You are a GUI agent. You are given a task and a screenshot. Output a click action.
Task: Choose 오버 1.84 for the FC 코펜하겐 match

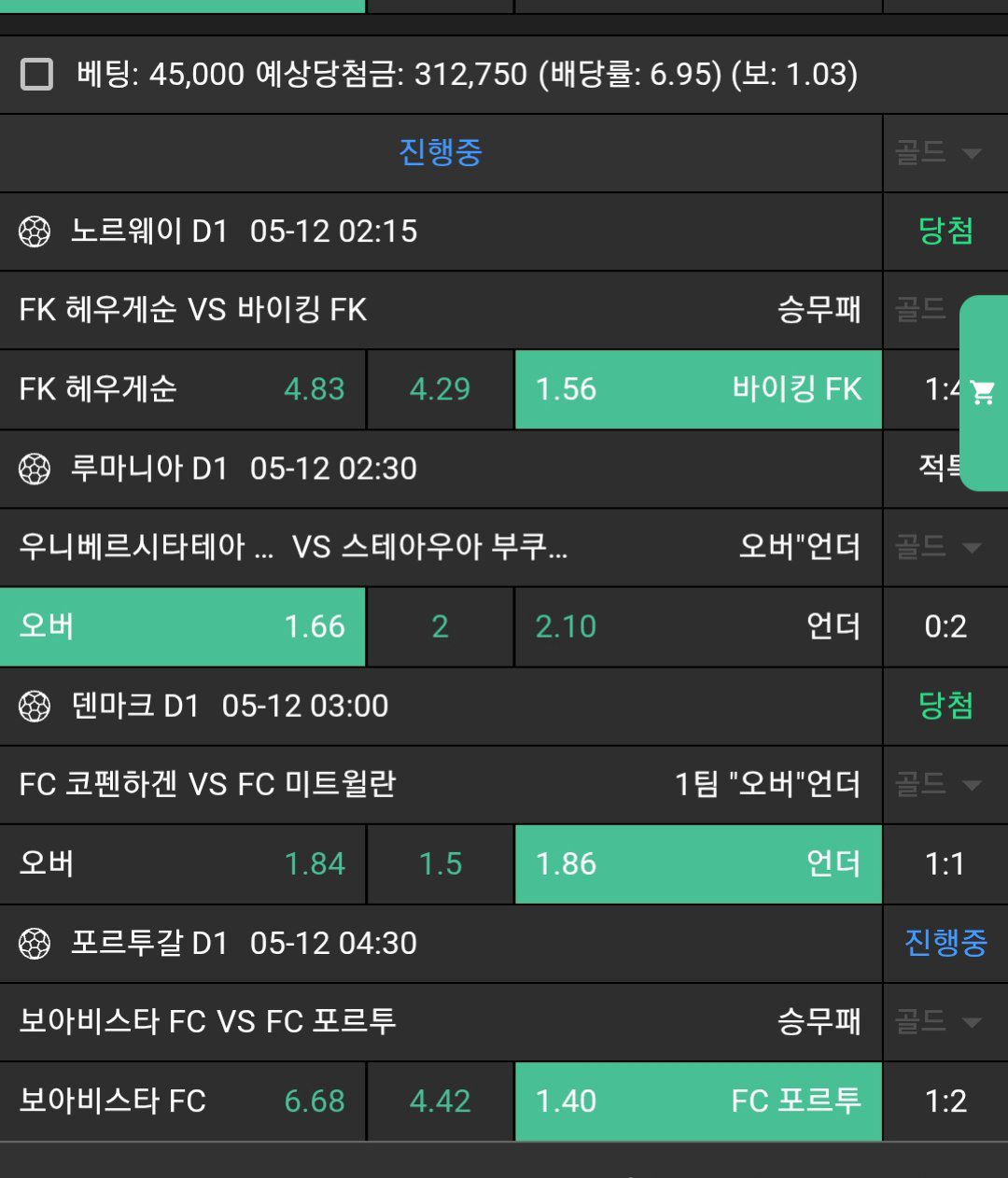(x=182, y=863)
